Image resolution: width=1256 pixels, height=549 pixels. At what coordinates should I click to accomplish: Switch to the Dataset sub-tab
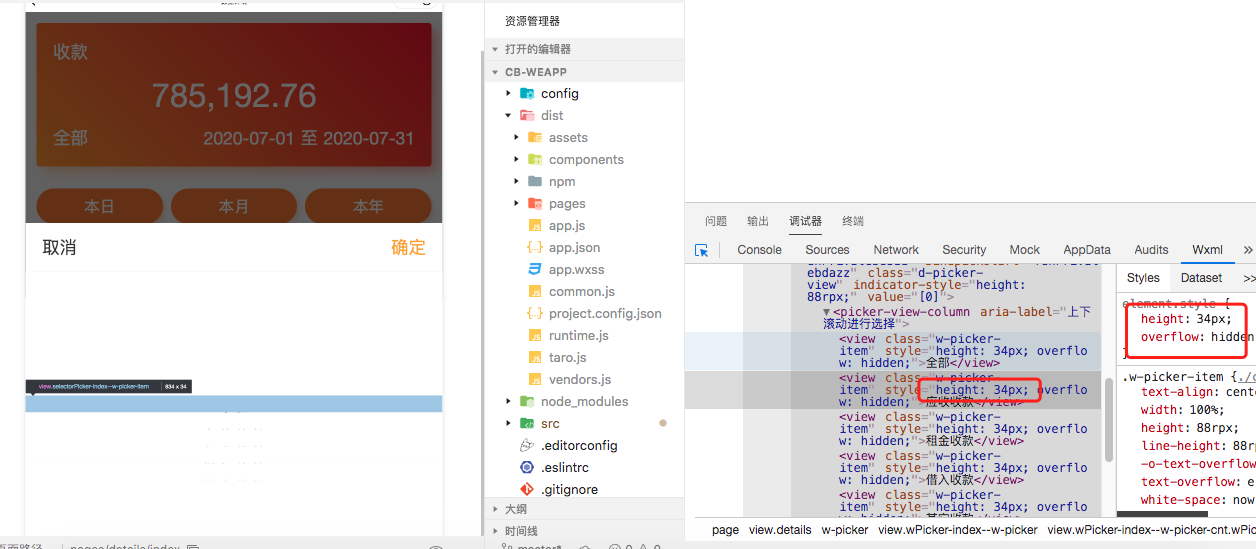click(x=1201, y=278)
